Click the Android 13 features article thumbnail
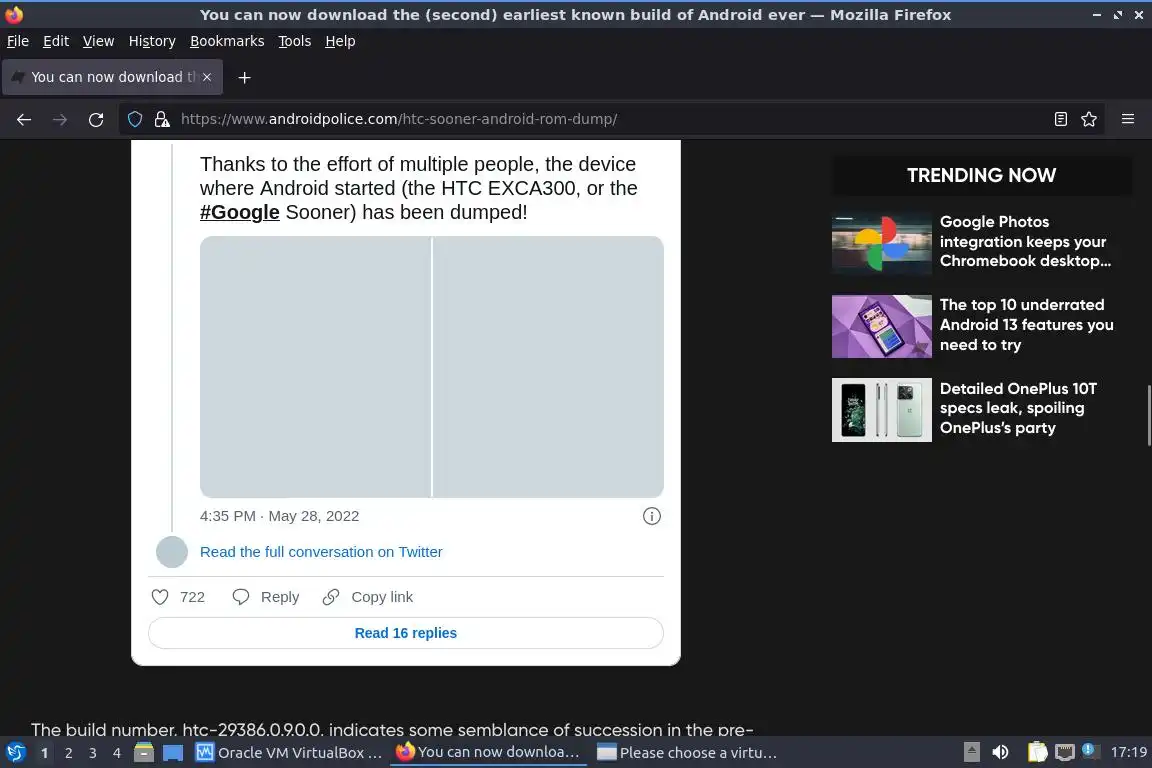Image resolution: width=1152 pixels, height=768 pixels. [882, 326]
